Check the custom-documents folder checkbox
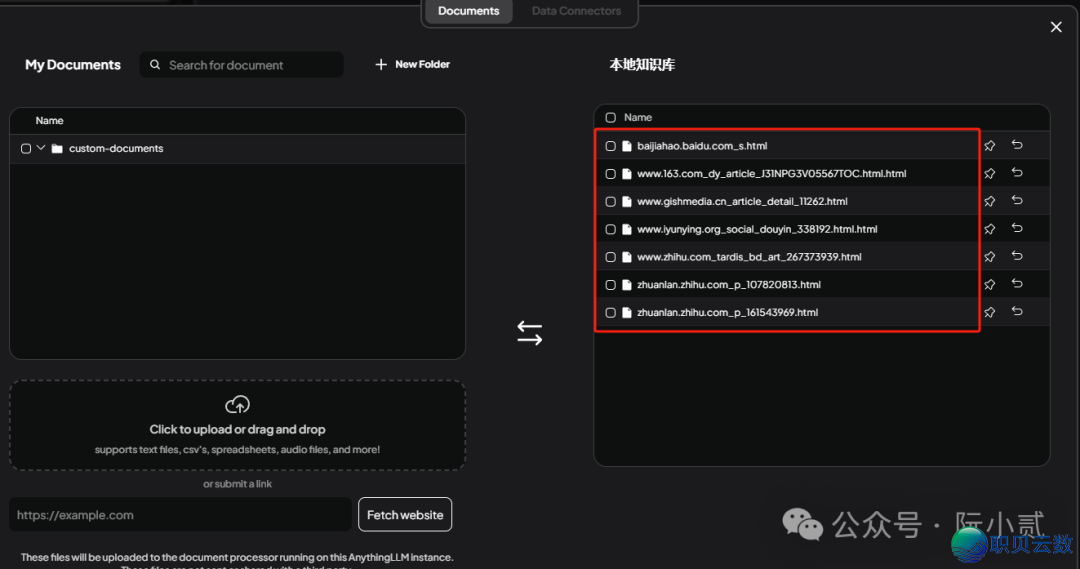Image resolution: width=1080 pixels, height=569 pixels. [26, 149]
